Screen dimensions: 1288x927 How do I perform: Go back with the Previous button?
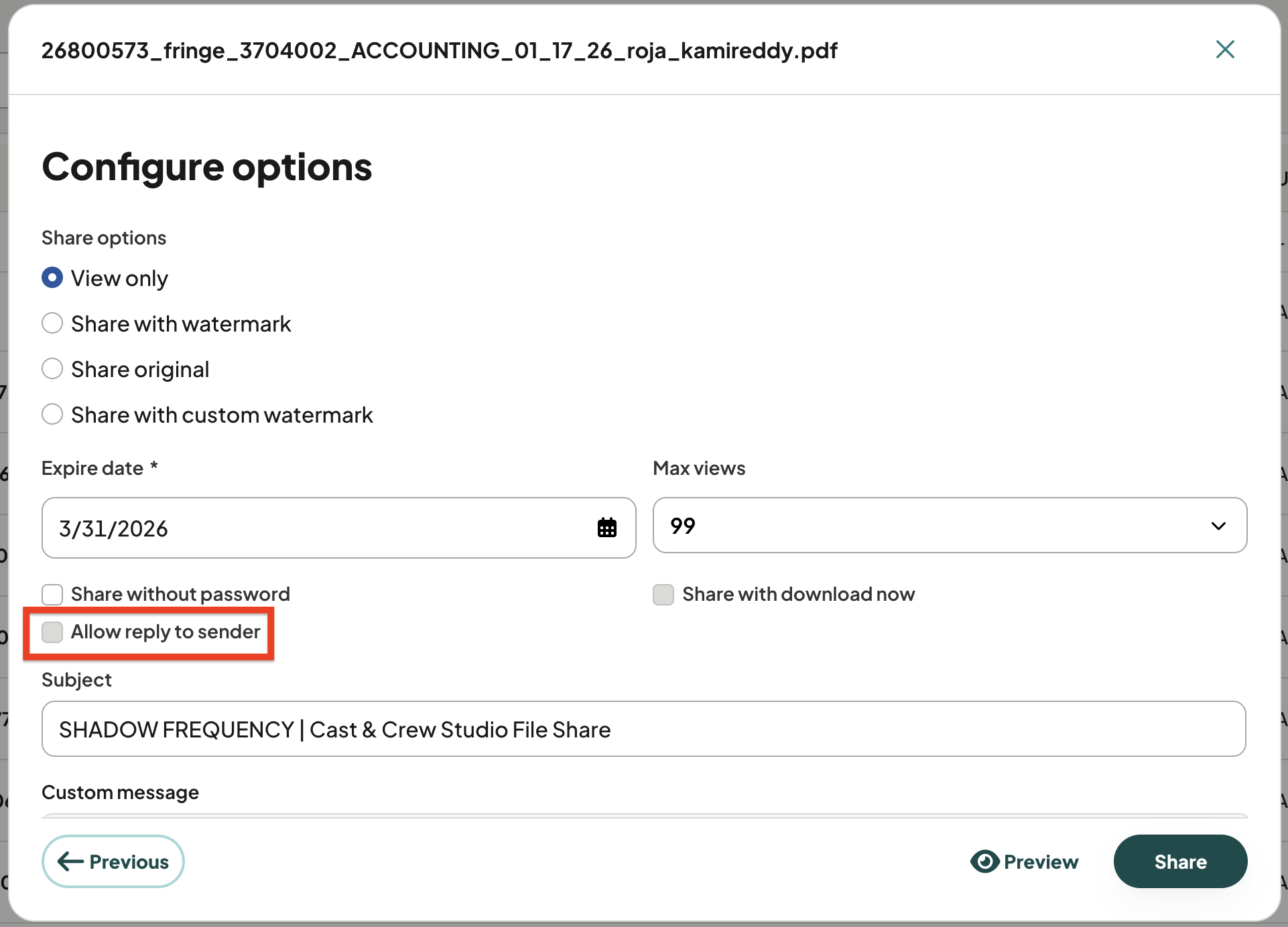point(113,861)
